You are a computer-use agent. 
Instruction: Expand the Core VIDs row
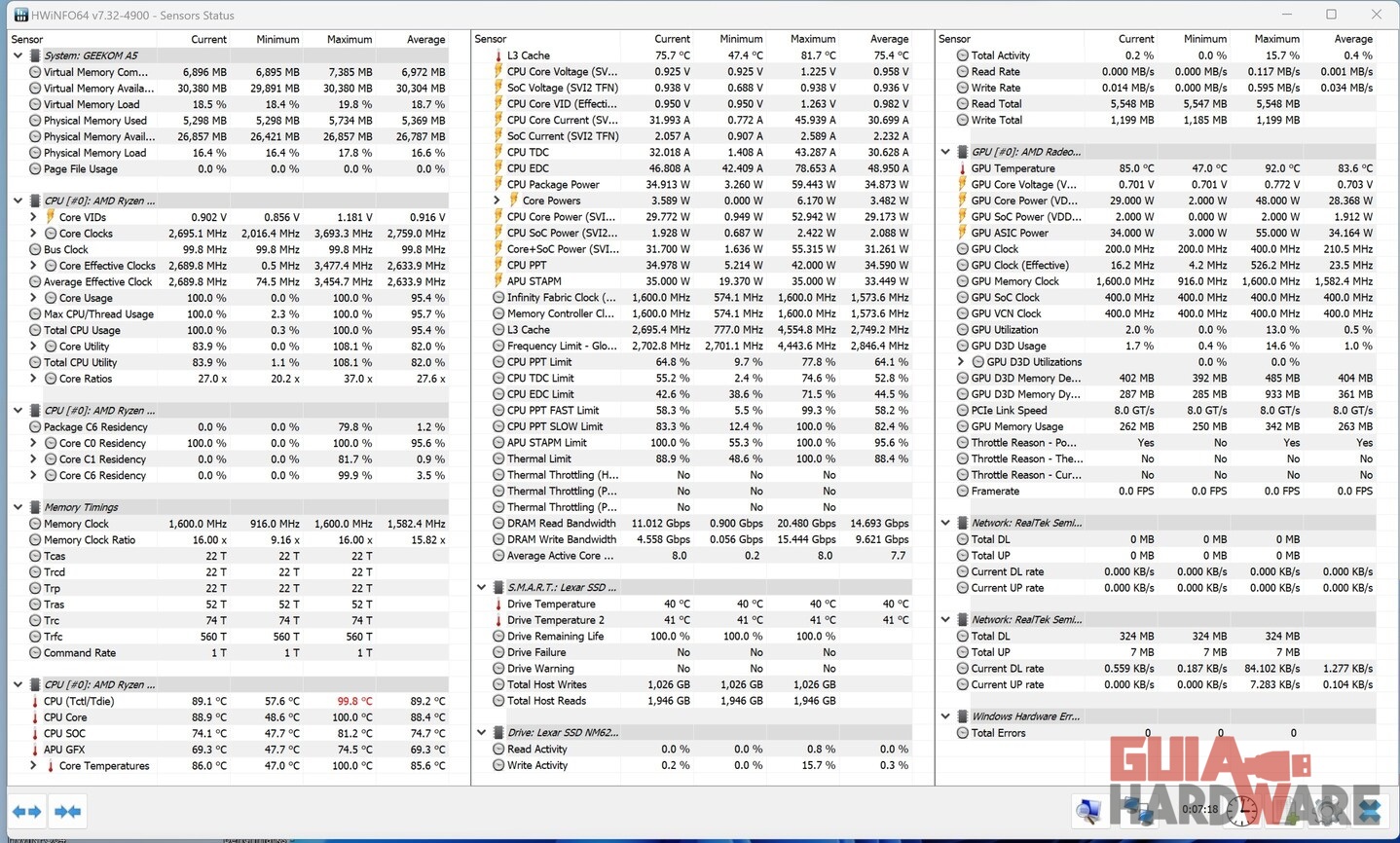tap(33, 217)
